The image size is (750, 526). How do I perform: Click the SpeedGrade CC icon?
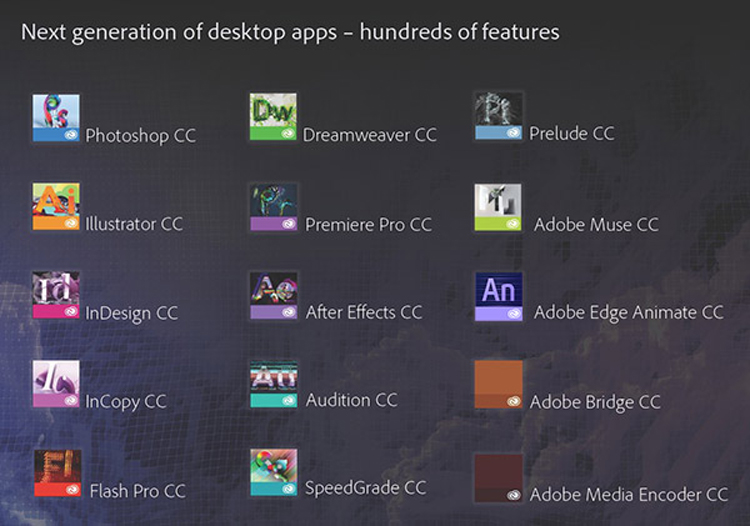274,472
